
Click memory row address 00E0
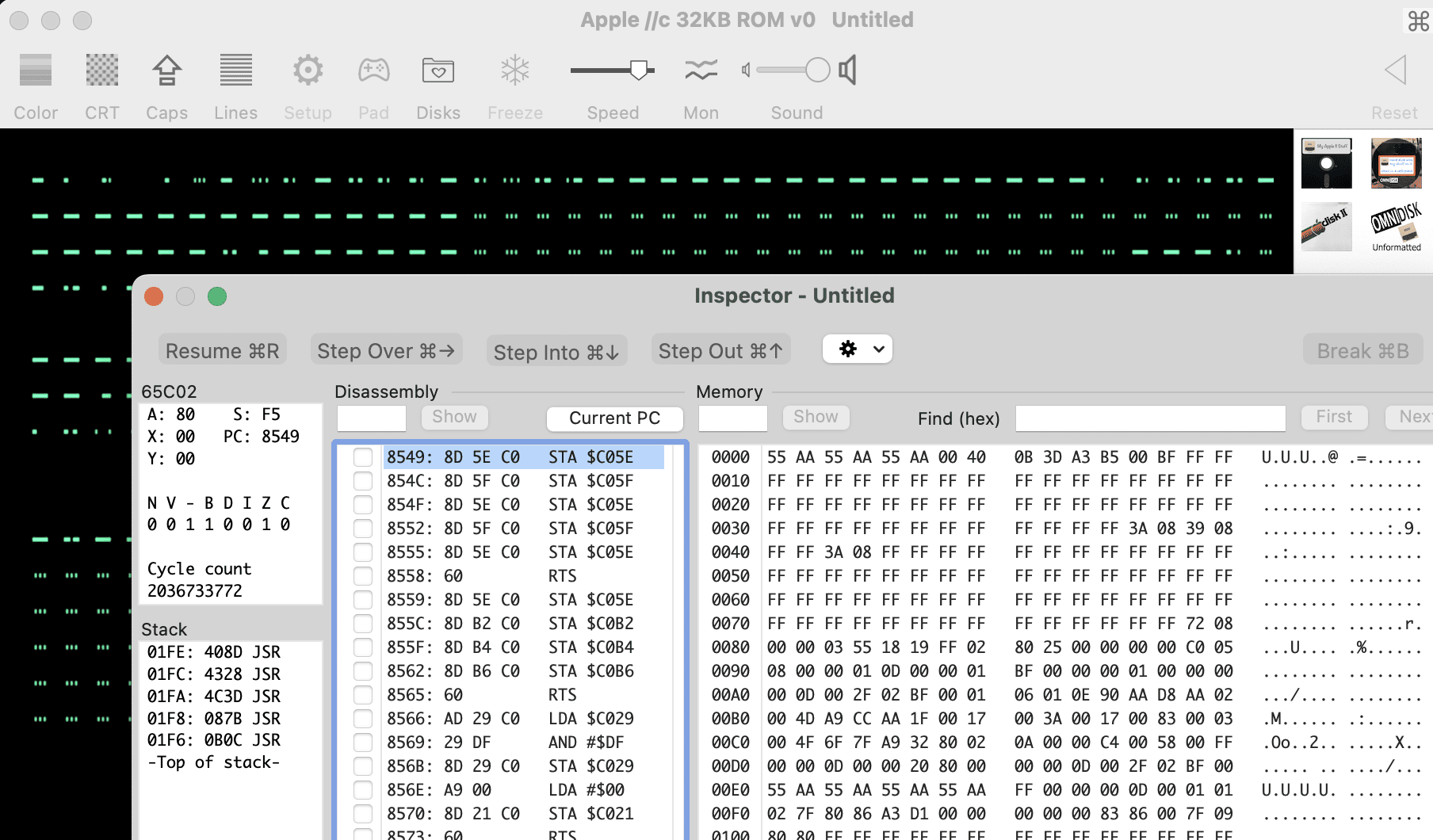pyautogui.click(x=730, y=790)
